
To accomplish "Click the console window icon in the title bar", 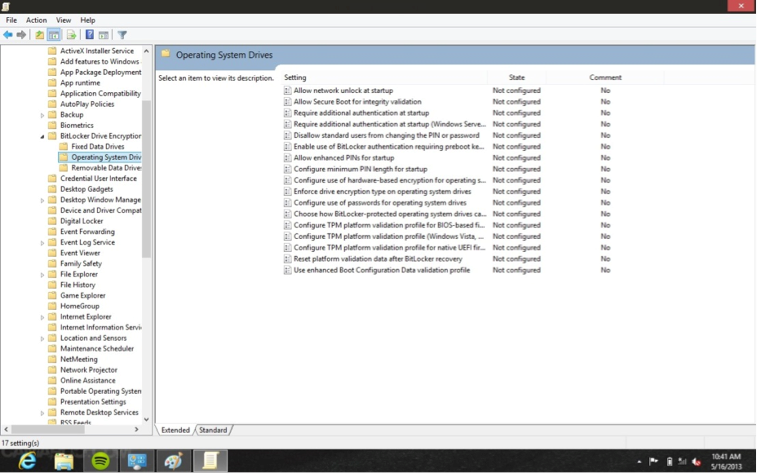I will pos(6,6).
